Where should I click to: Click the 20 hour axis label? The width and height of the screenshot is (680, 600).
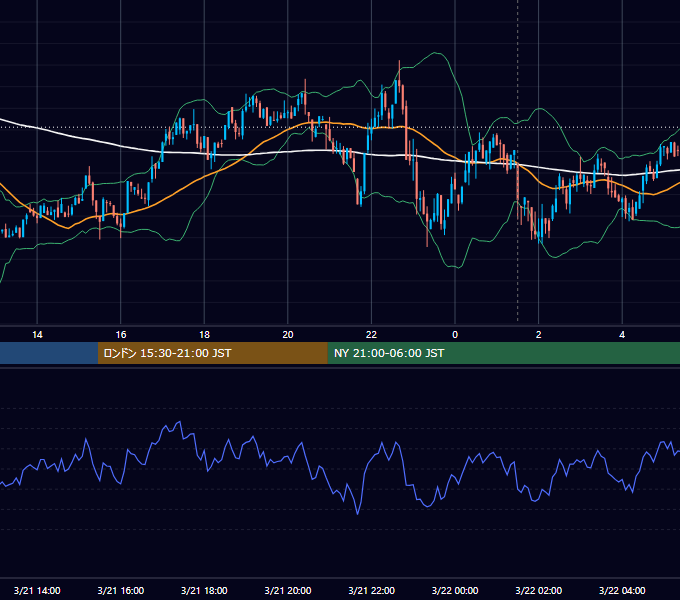pos(288,335)
